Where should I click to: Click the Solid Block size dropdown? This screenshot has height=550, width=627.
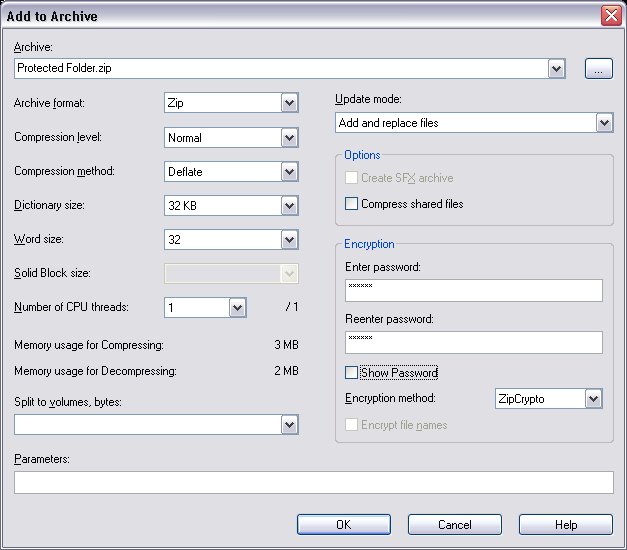[231, 274]
